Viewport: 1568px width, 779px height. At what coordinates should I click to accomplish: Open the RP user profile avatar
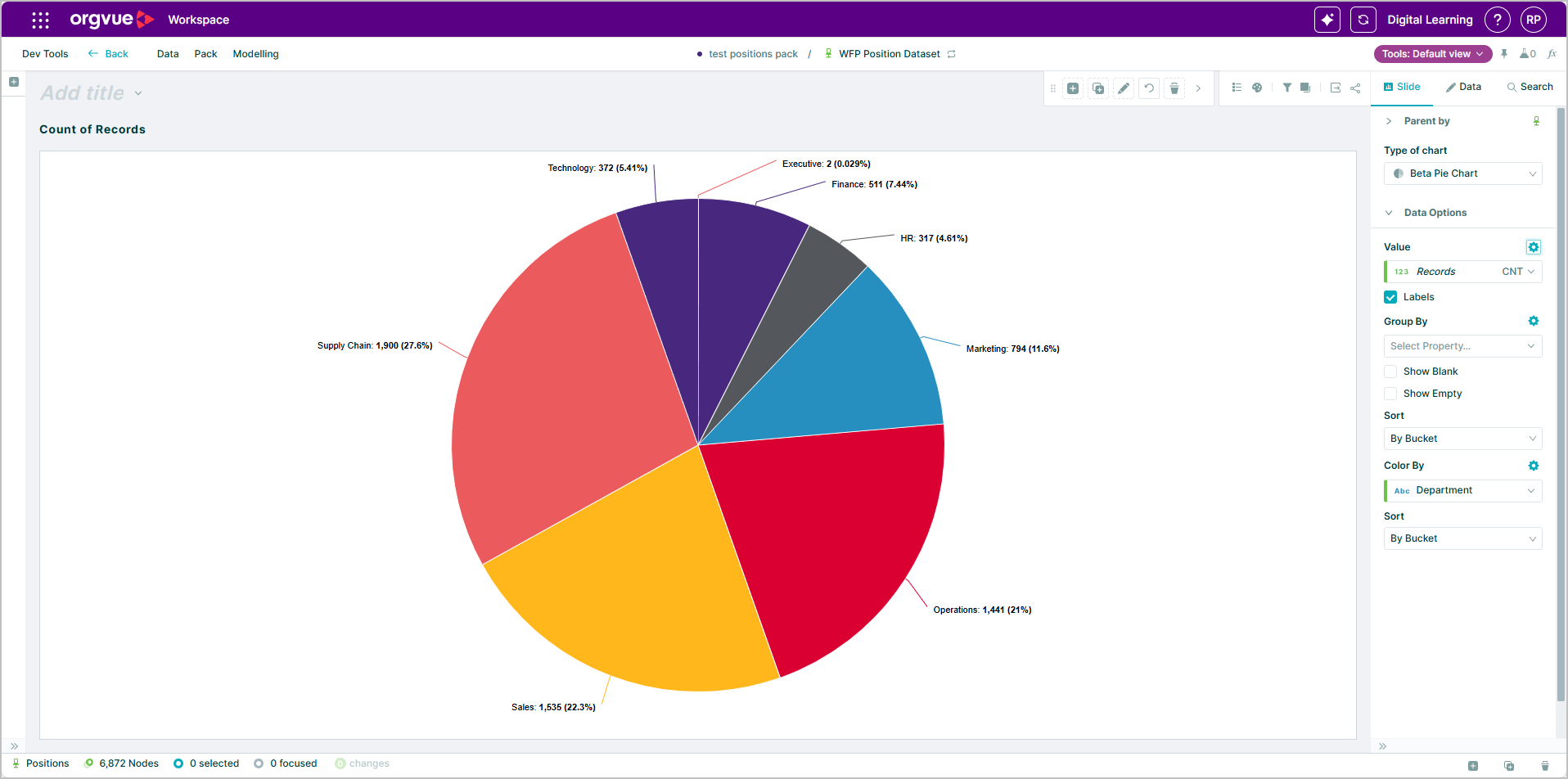[1534, 20]
